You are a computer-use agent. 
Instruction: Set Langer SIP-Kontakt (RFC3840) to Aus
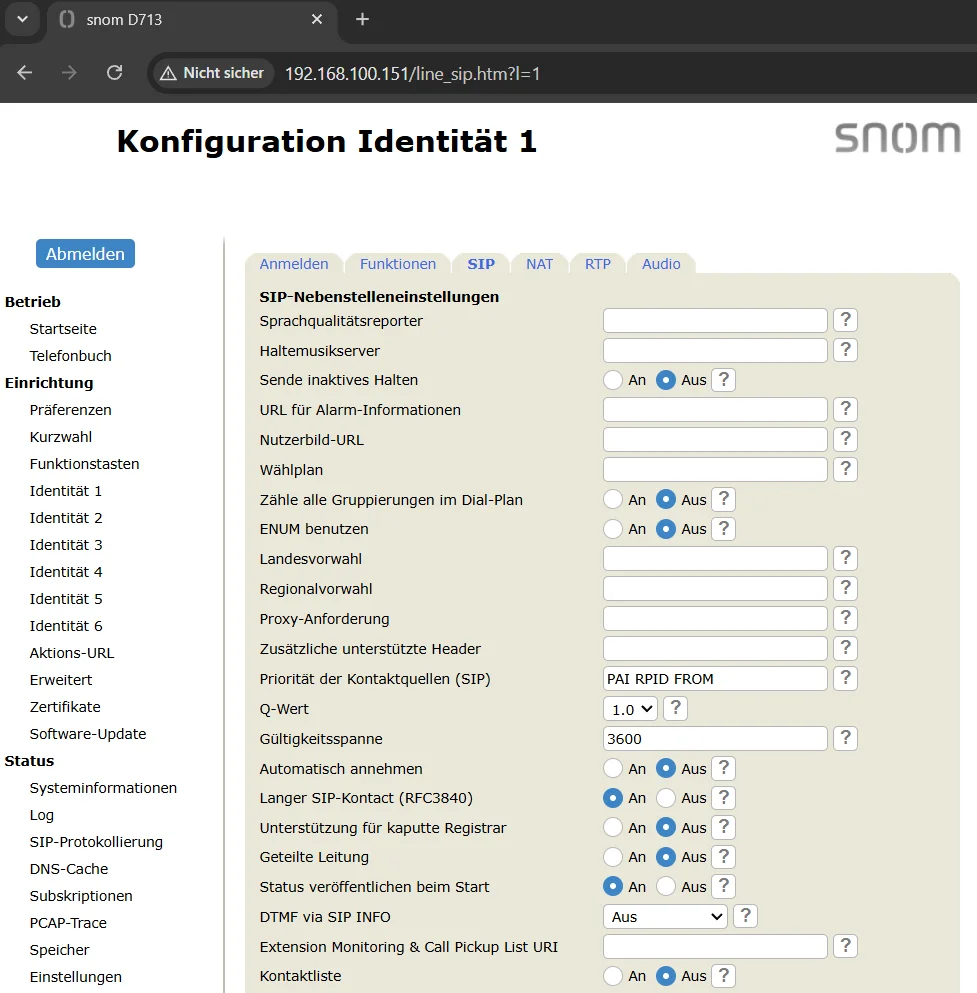click(x=665, y=798)
